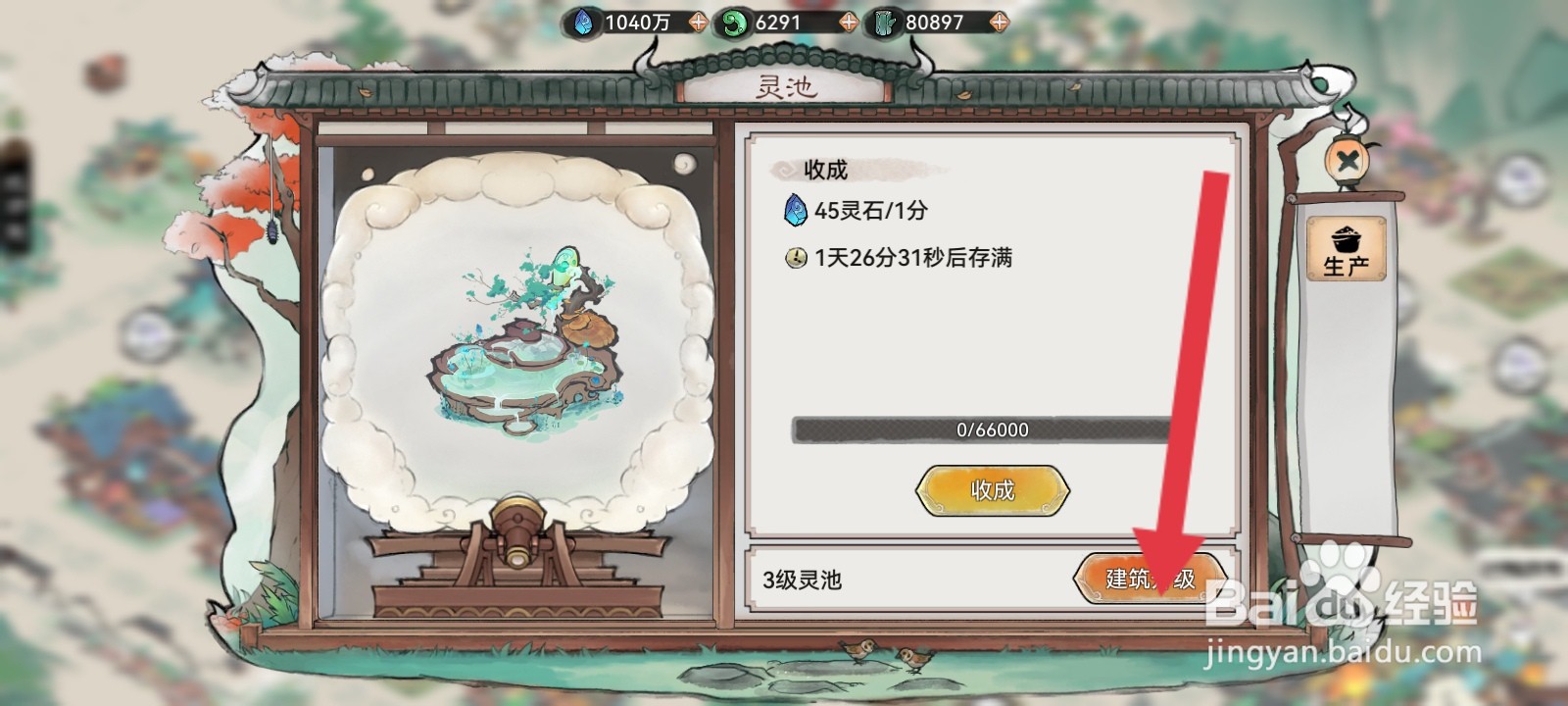The height and width of the screenshot is (706, 1568).
Task: Upgrade the building via 建筑升级 button
Action: coord(1151,579)
